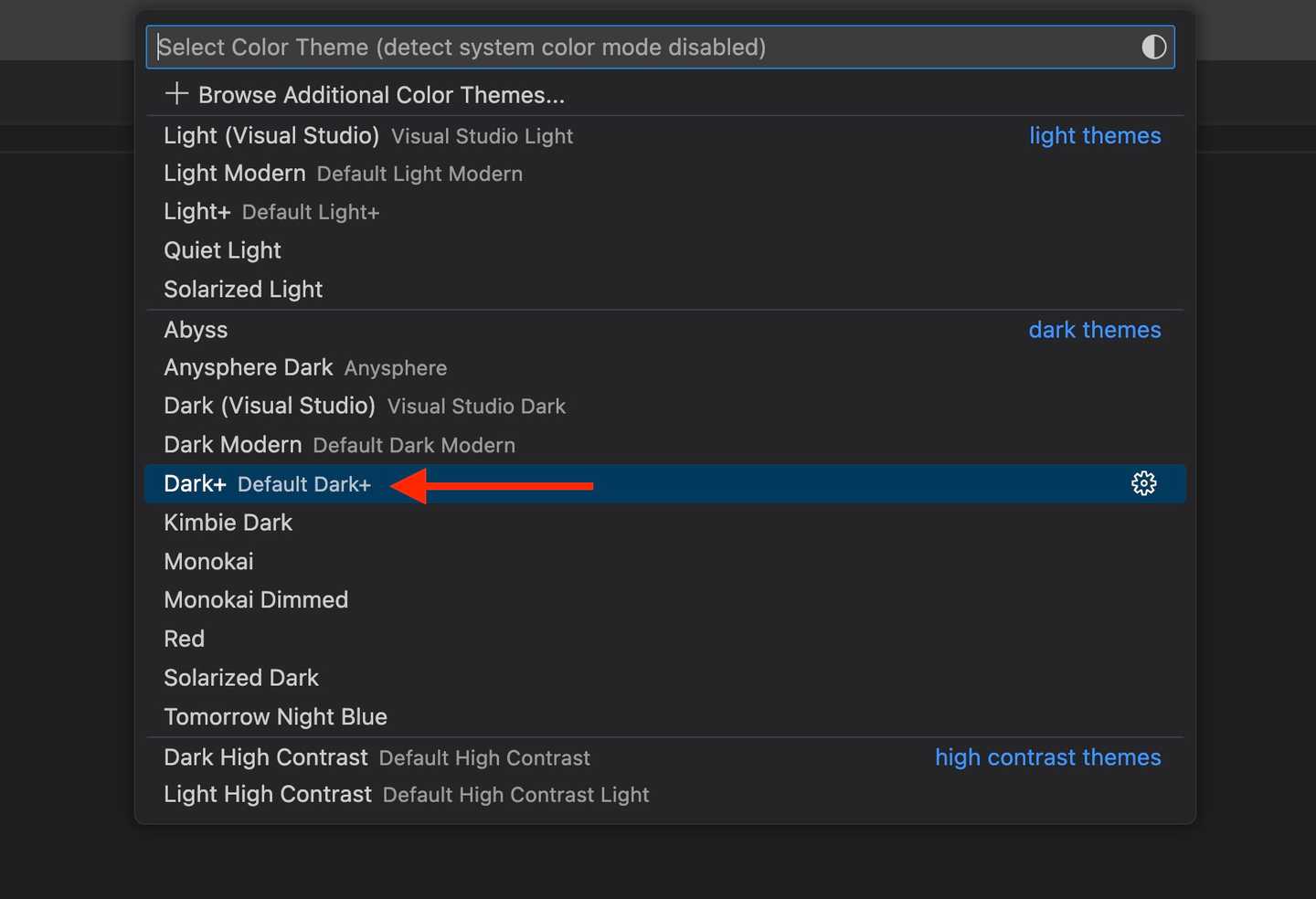This screenshot has height=899, width=1316.
Task: Pick the Dark Modern theme
Action: [233, 445]
